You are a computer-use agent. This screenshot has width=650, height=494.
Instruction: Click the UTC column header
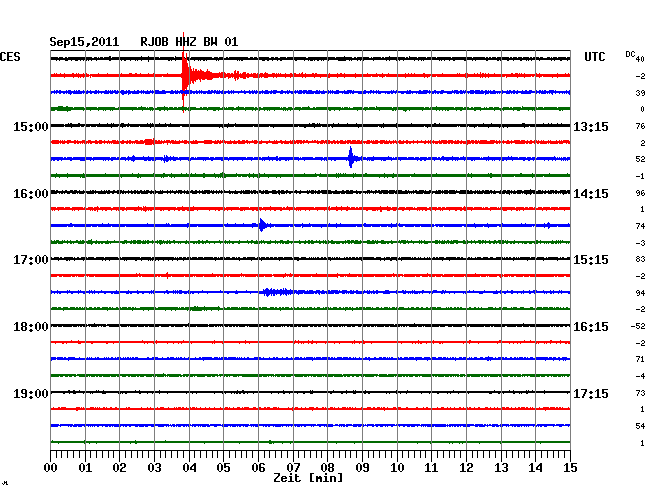594,57
